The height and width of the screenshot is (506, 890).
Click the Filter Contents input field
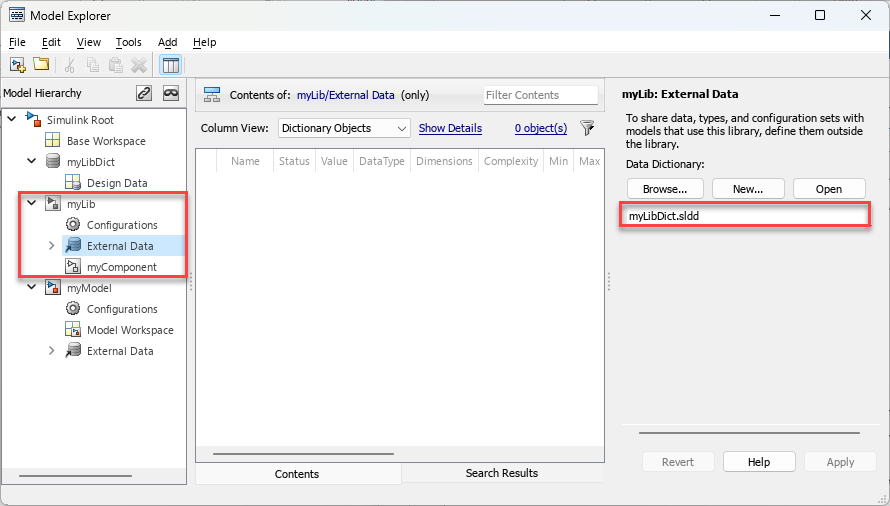pos(540,95)
